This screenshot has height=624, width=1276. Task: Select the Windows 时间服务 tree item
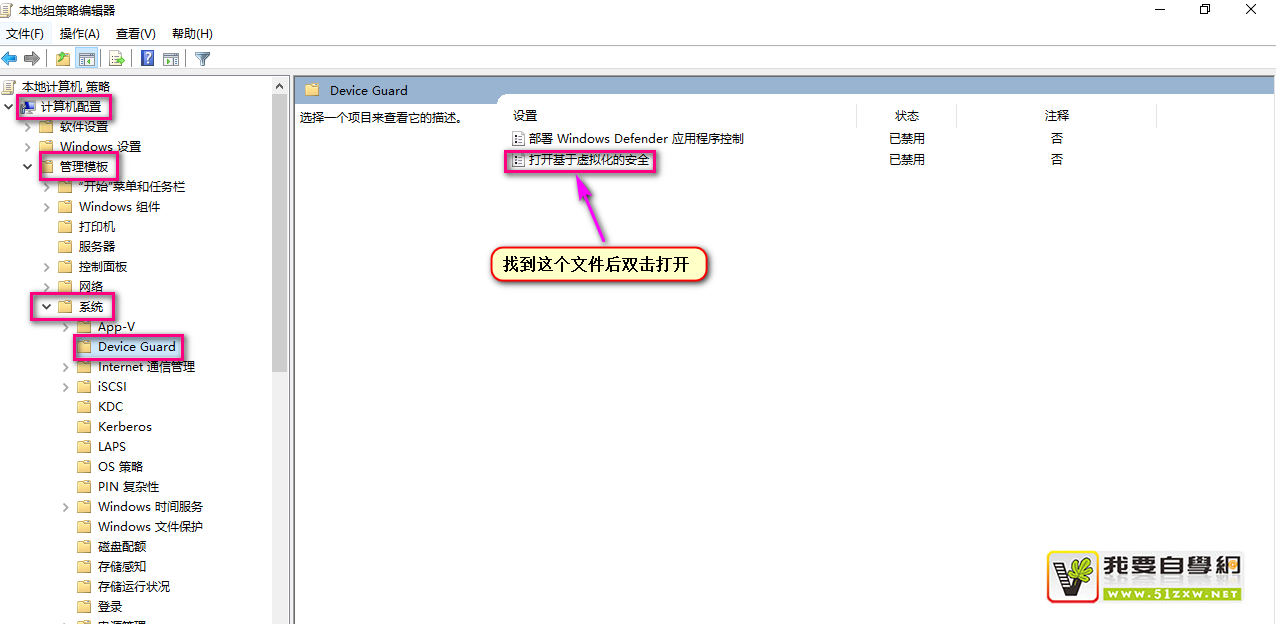click(x=150, y=507)
